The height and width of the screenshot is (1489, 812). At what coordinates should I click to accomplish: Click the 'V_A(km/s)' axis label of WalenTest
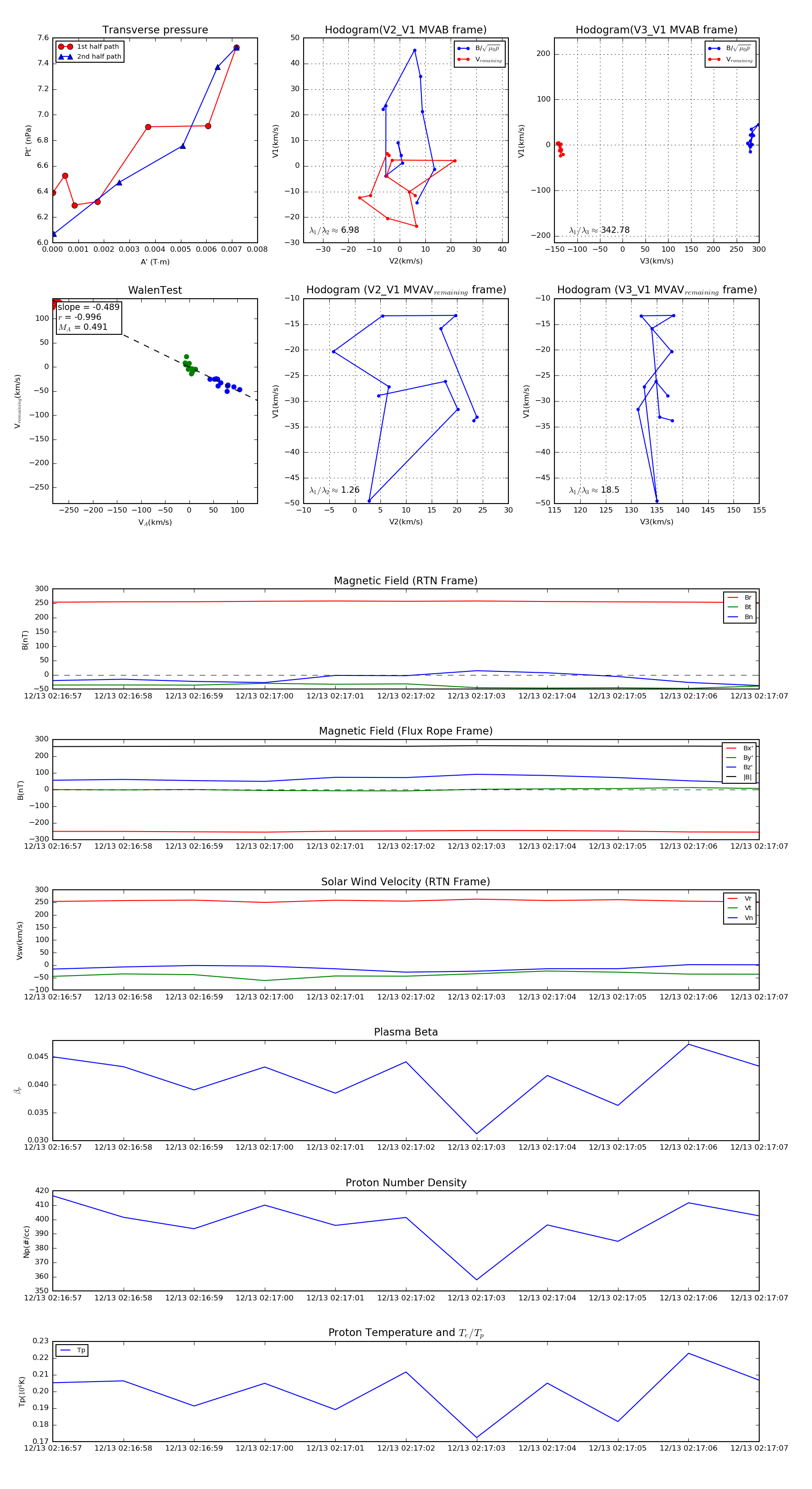[155, 523]
